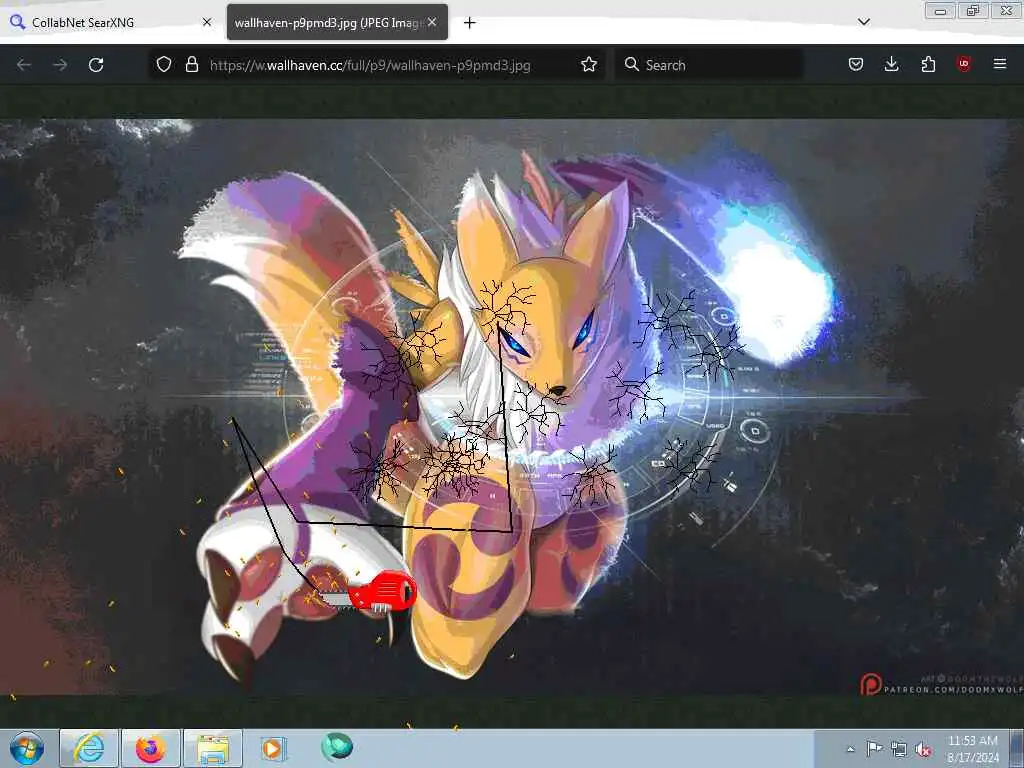Reload the current page

click(x=96, y=65)
